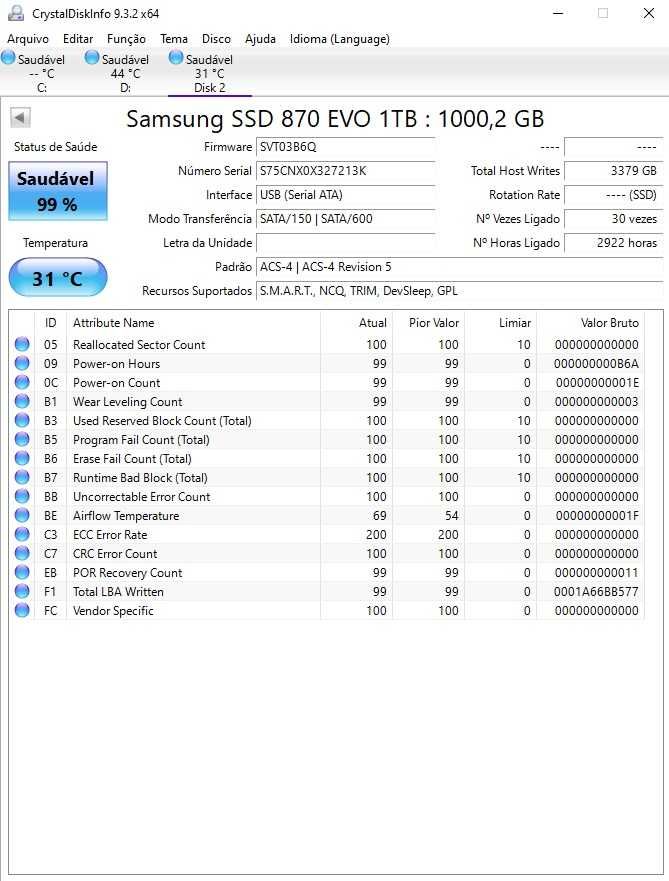The width and height of the screenshot is (669, 881).
Task: Click status orb of POR Recovery Count
Action: coord(22,573)
